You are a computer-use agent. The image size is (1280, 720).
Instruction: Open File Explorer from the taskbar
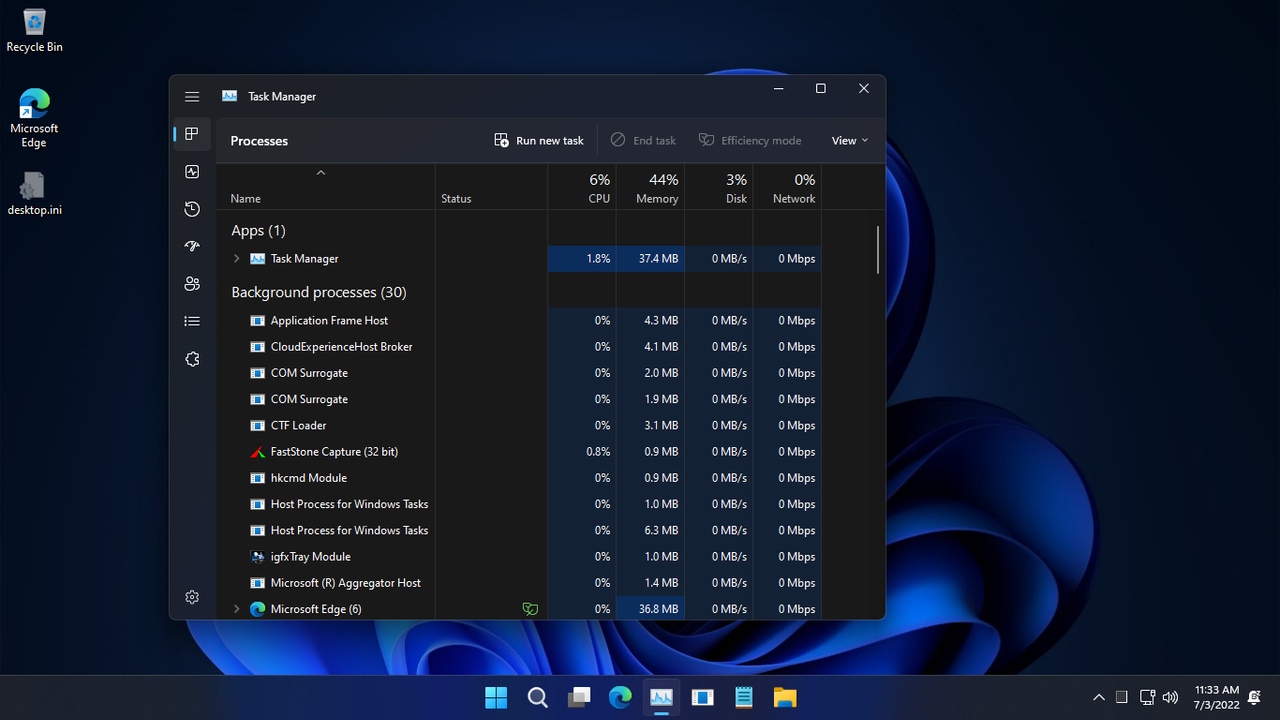[x=785, y=697]
